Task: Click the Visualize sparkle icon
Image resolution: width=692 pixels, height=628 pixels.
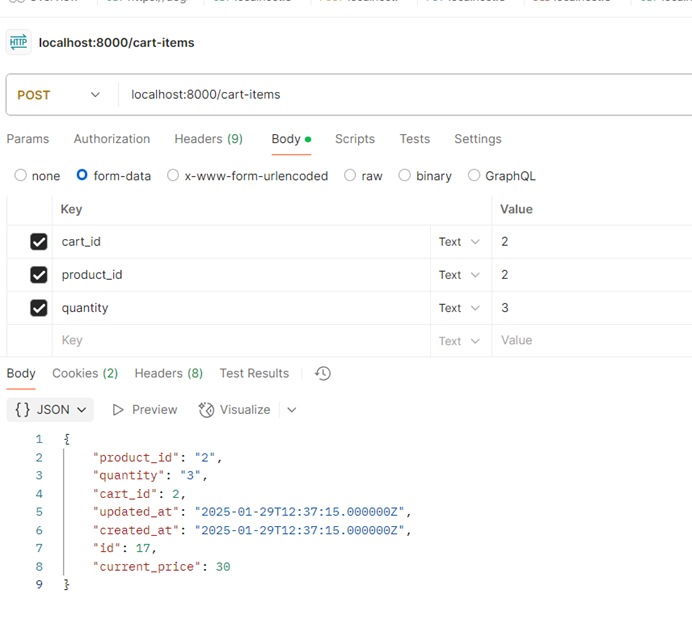Action: click(x=207, y=410)
